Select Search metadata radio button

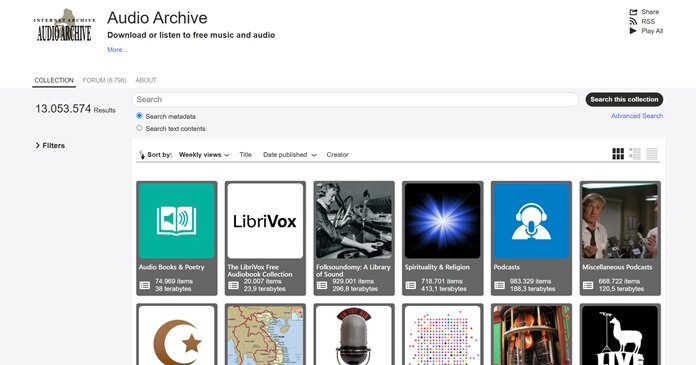[139, 115]
